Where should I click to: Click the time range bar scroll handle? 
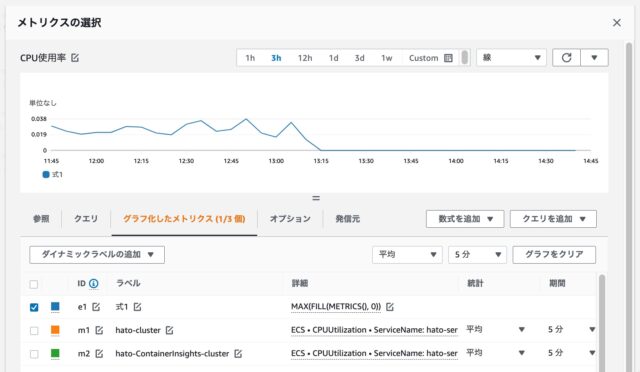tap(464, 58)
